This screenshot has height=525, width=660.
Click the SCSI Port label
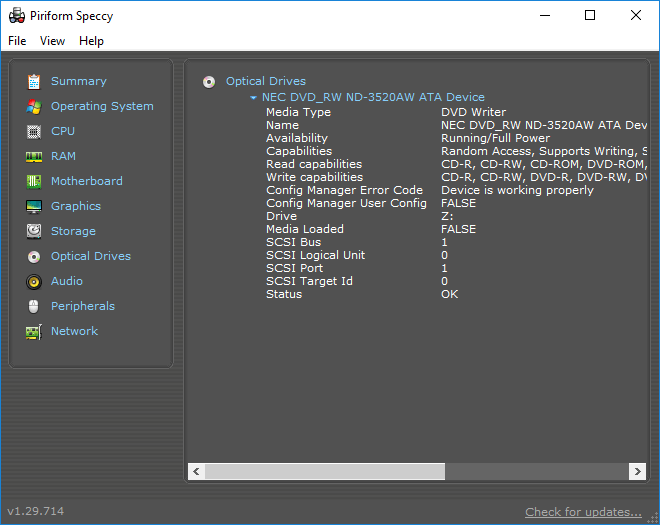pos(295,268)
